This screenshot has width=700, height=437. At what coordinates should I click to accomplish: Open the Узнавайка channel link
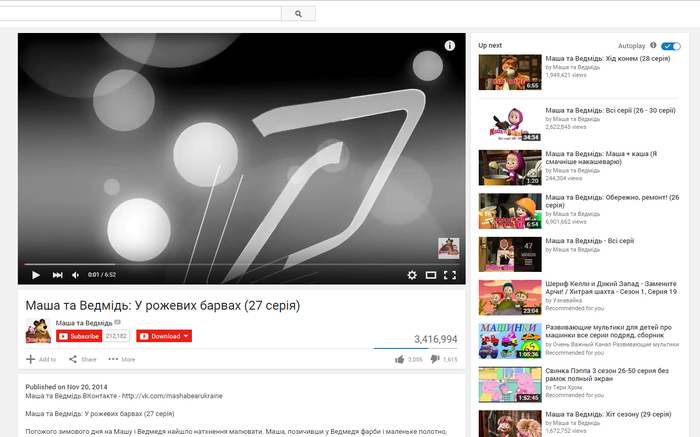(x=567, y=300)
